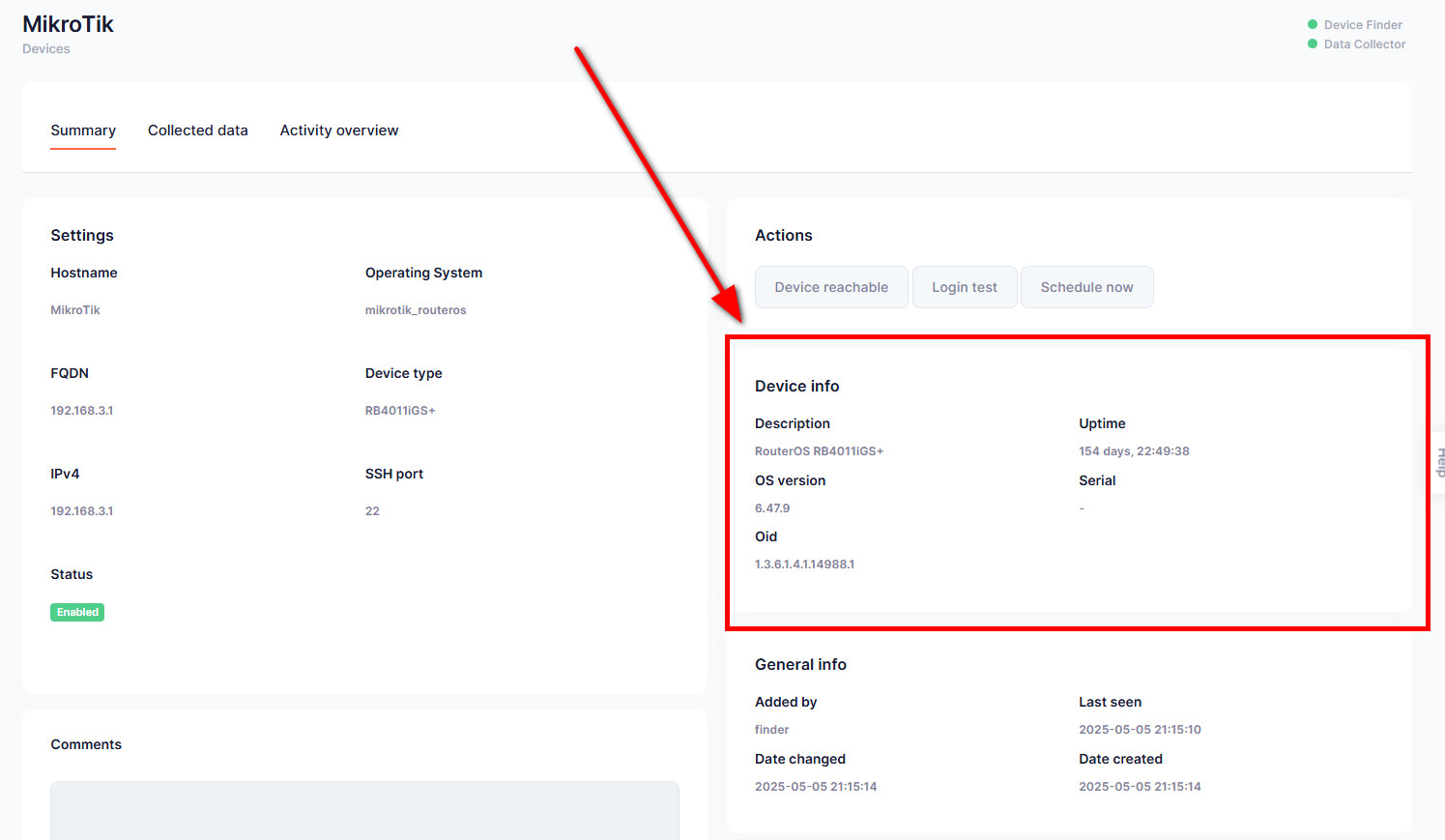Image resolution: width=1445 pixels, height=840 pixels.
Task: Select the Date created timestamp value
Action: pos(1140,787)
